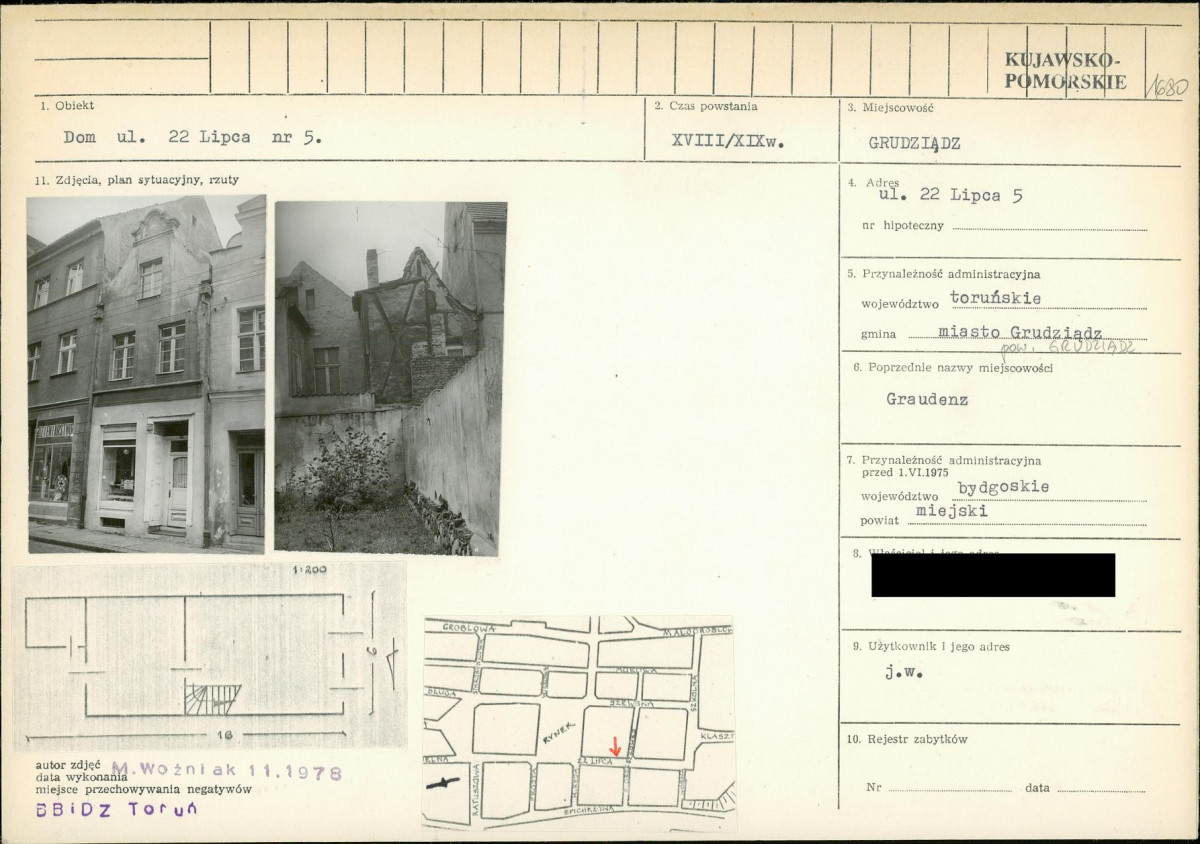Click the staircase symbol in the floor plan
Screen dimensions: 1200x844
tap(212, 698)
